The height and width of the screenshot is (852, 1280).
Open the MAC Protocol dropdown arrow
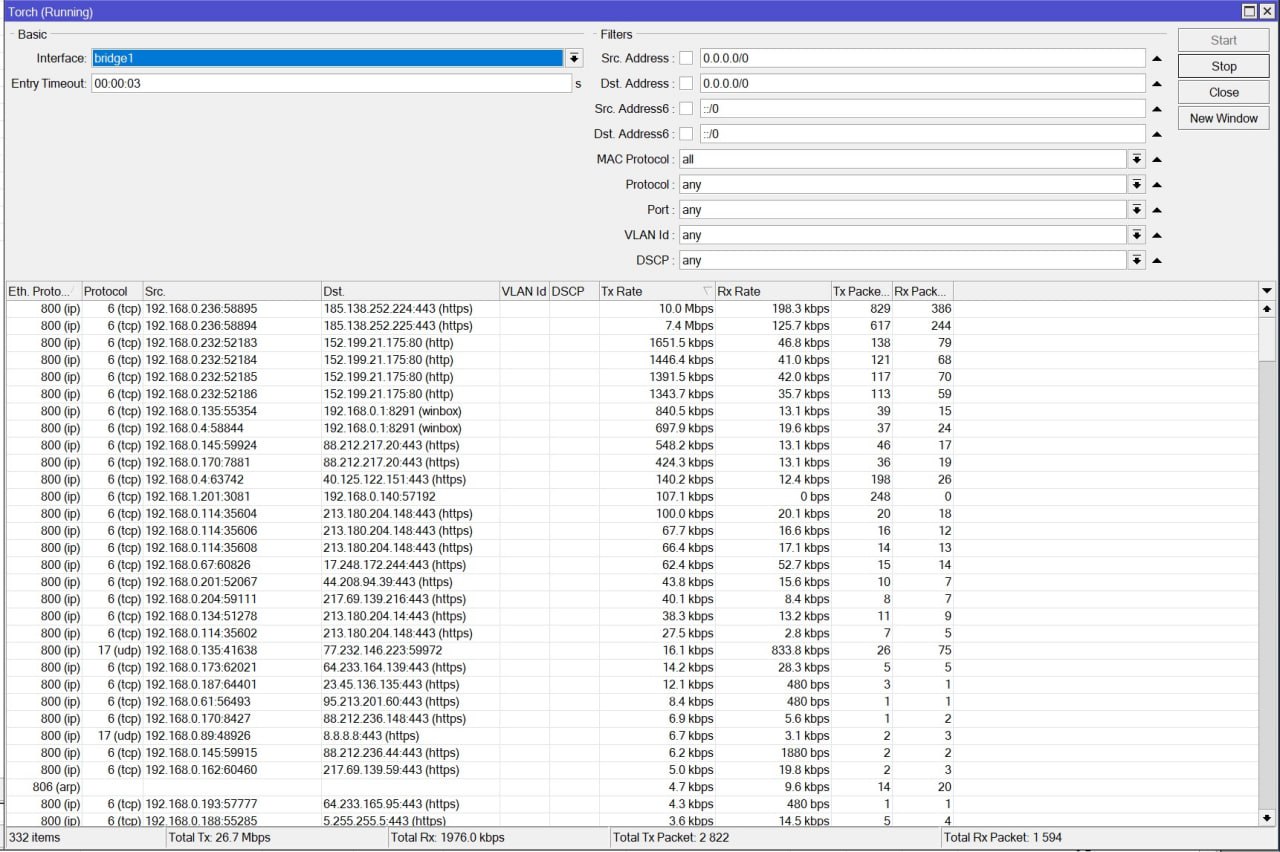pos(1137,159)
